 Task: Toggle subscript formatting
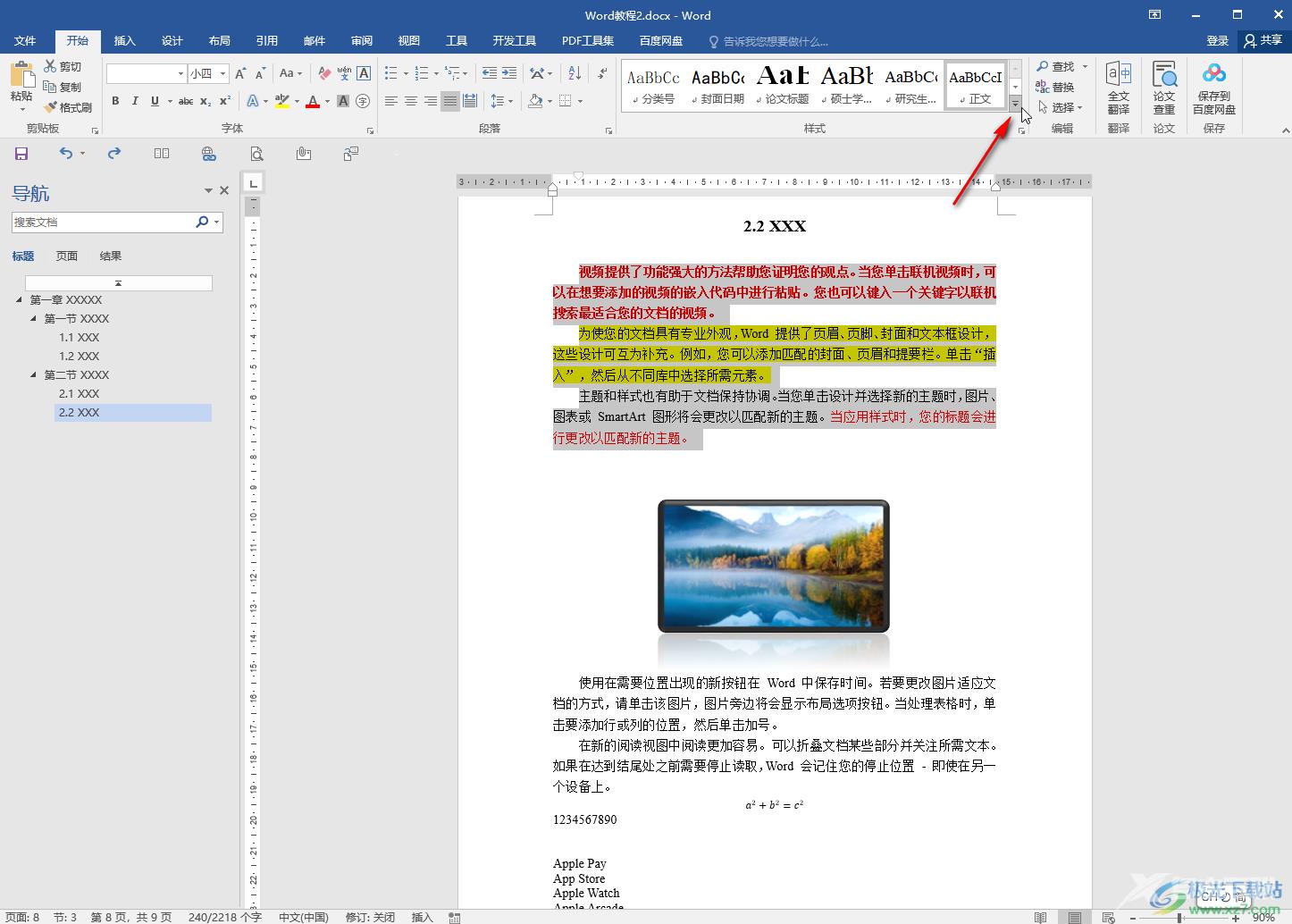(x=206, y=101)
